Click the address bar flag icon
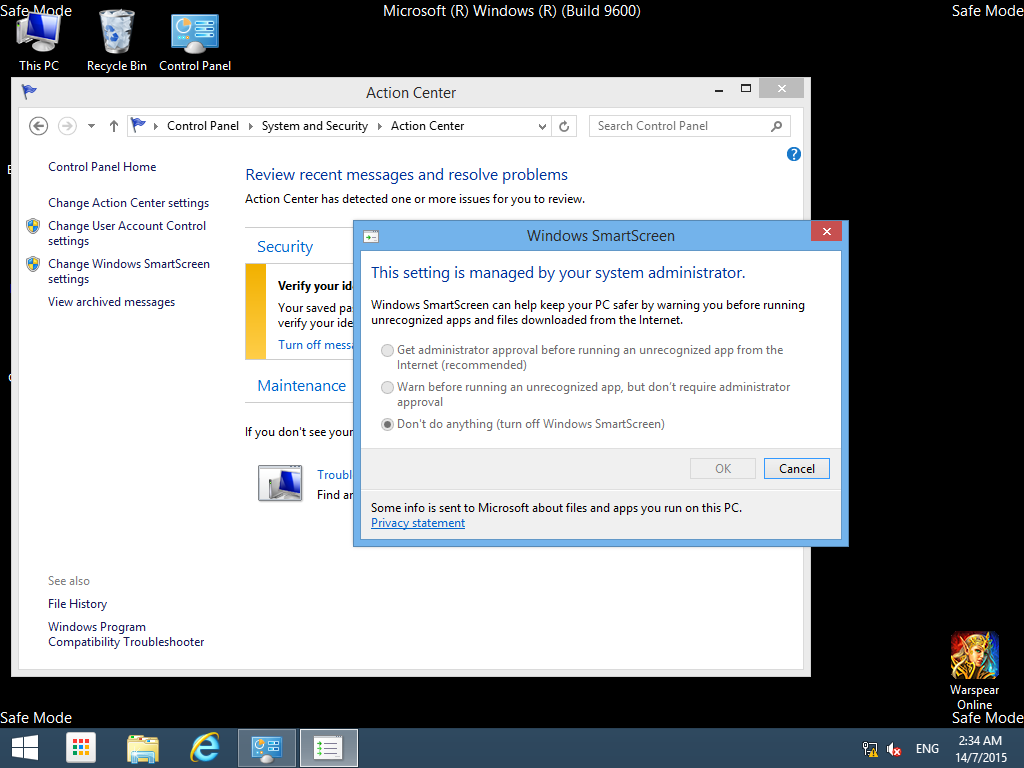Viewport: 1024px width, 768px height. (138, 125)
